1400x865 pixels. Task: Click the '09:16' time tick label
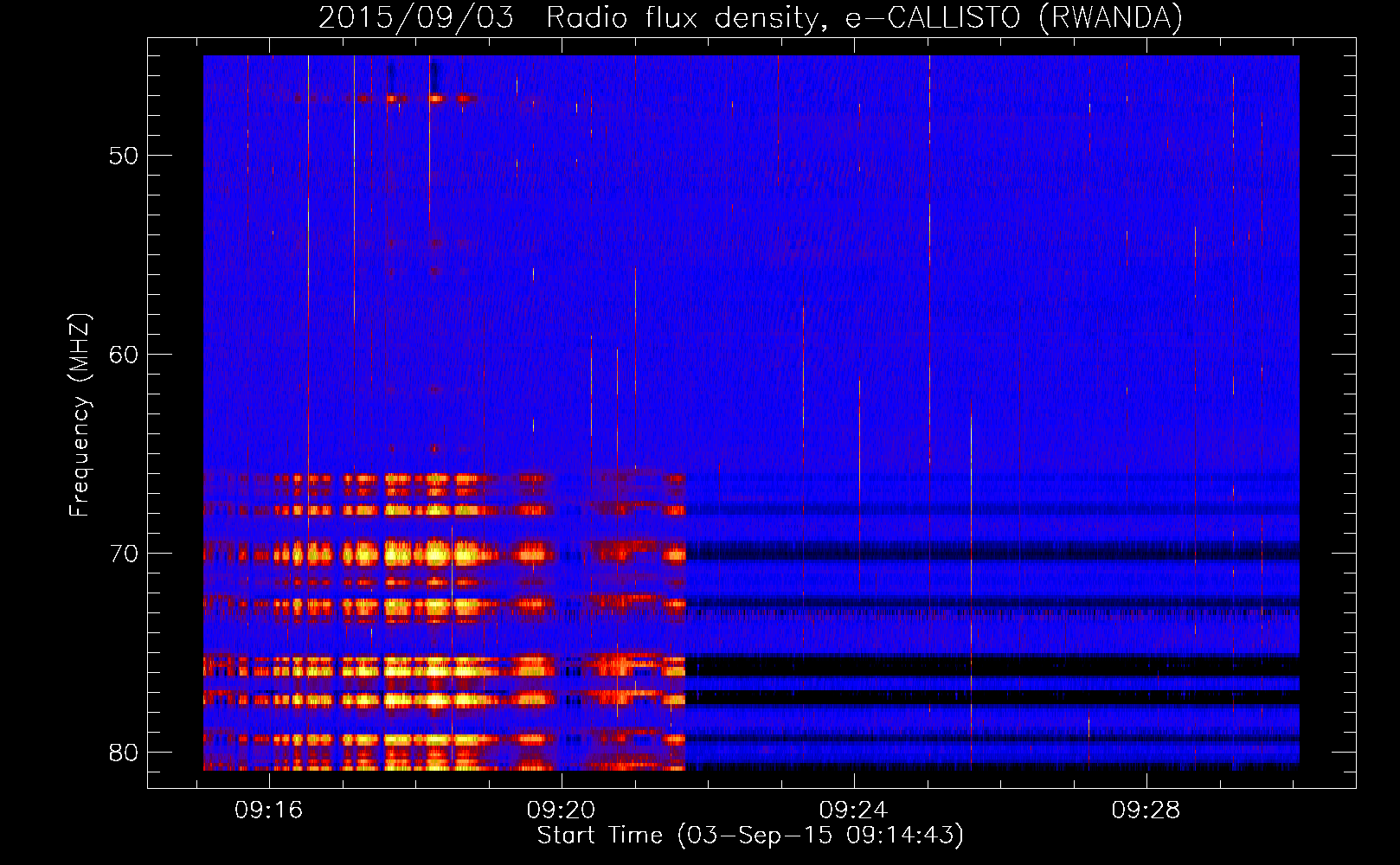(269, 810)
